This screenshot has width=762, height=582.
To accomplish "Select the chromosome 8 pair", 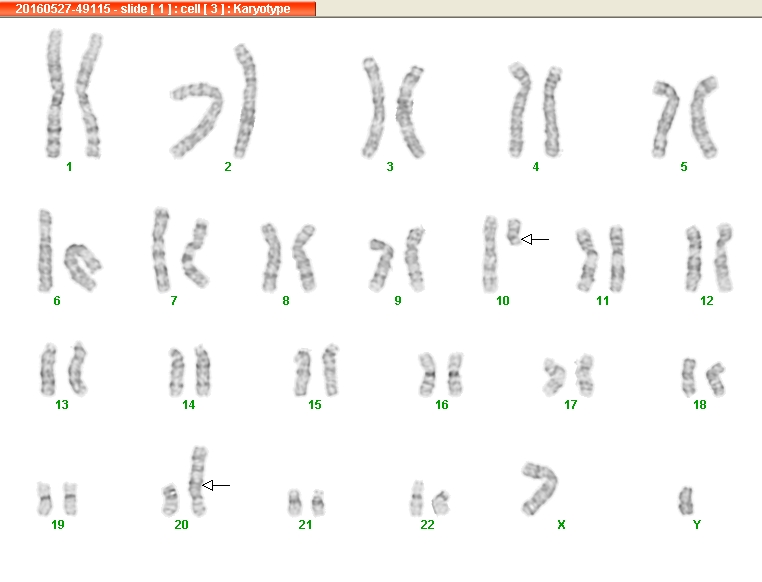I will pyautogui.click(x=289, y=257).
